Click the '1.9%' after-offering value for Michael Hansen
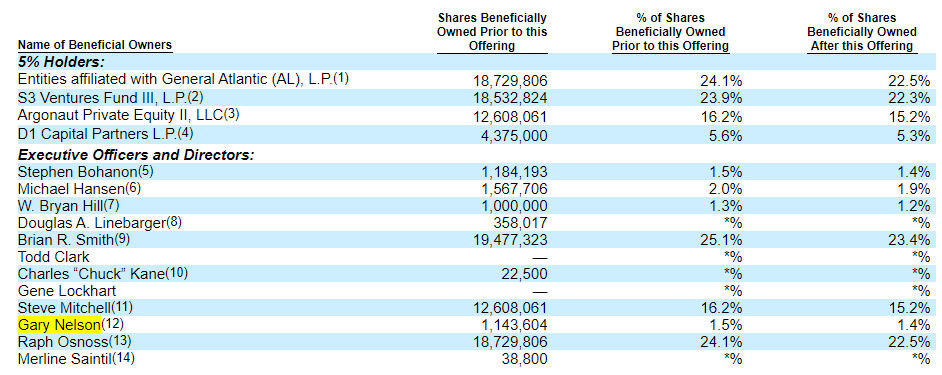This screenshot has height=375, width=942. (915, 189)
